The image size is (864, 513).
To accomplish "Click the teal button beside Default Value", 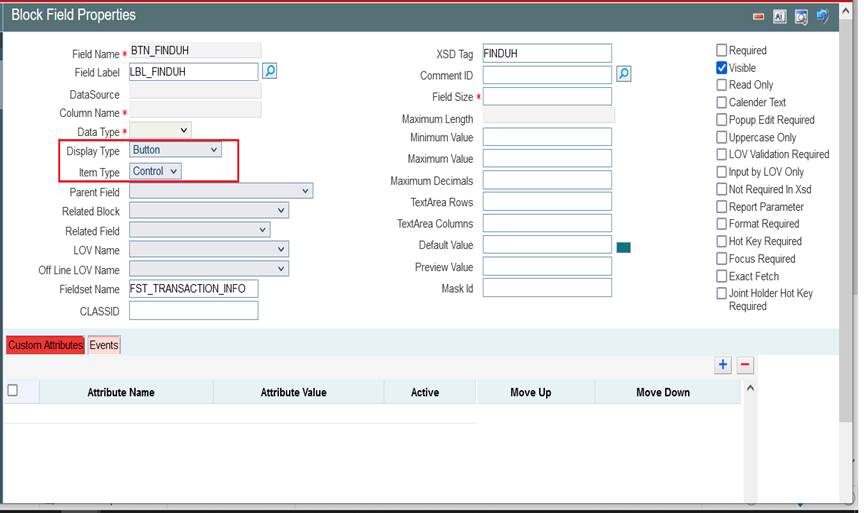I will coord(623,247).
